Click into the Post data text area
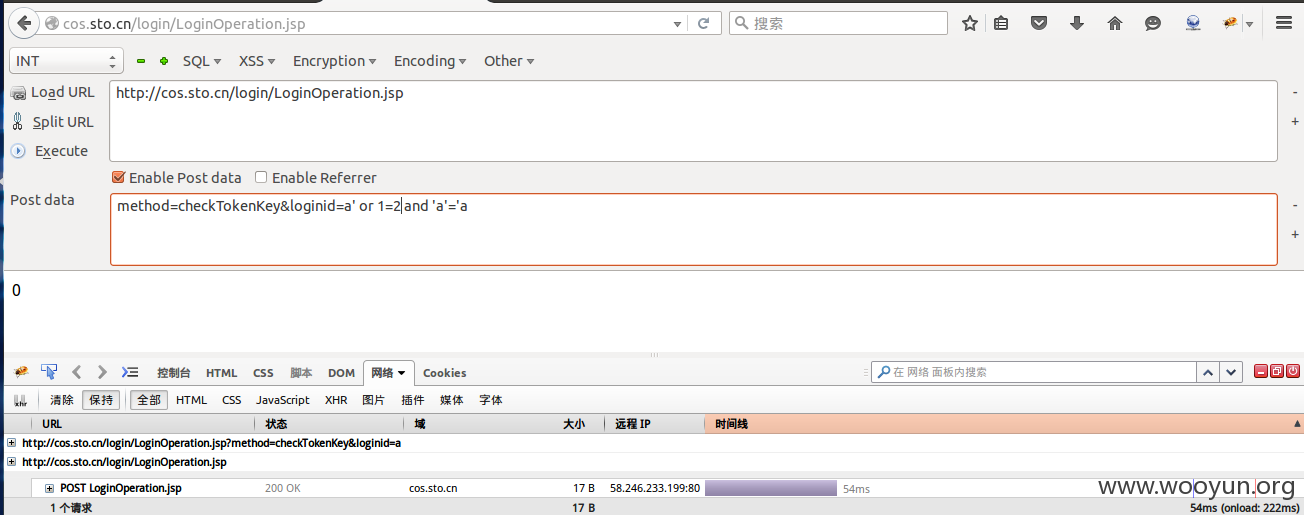The height and width of the screenshot is (515, 1304). 693,229
